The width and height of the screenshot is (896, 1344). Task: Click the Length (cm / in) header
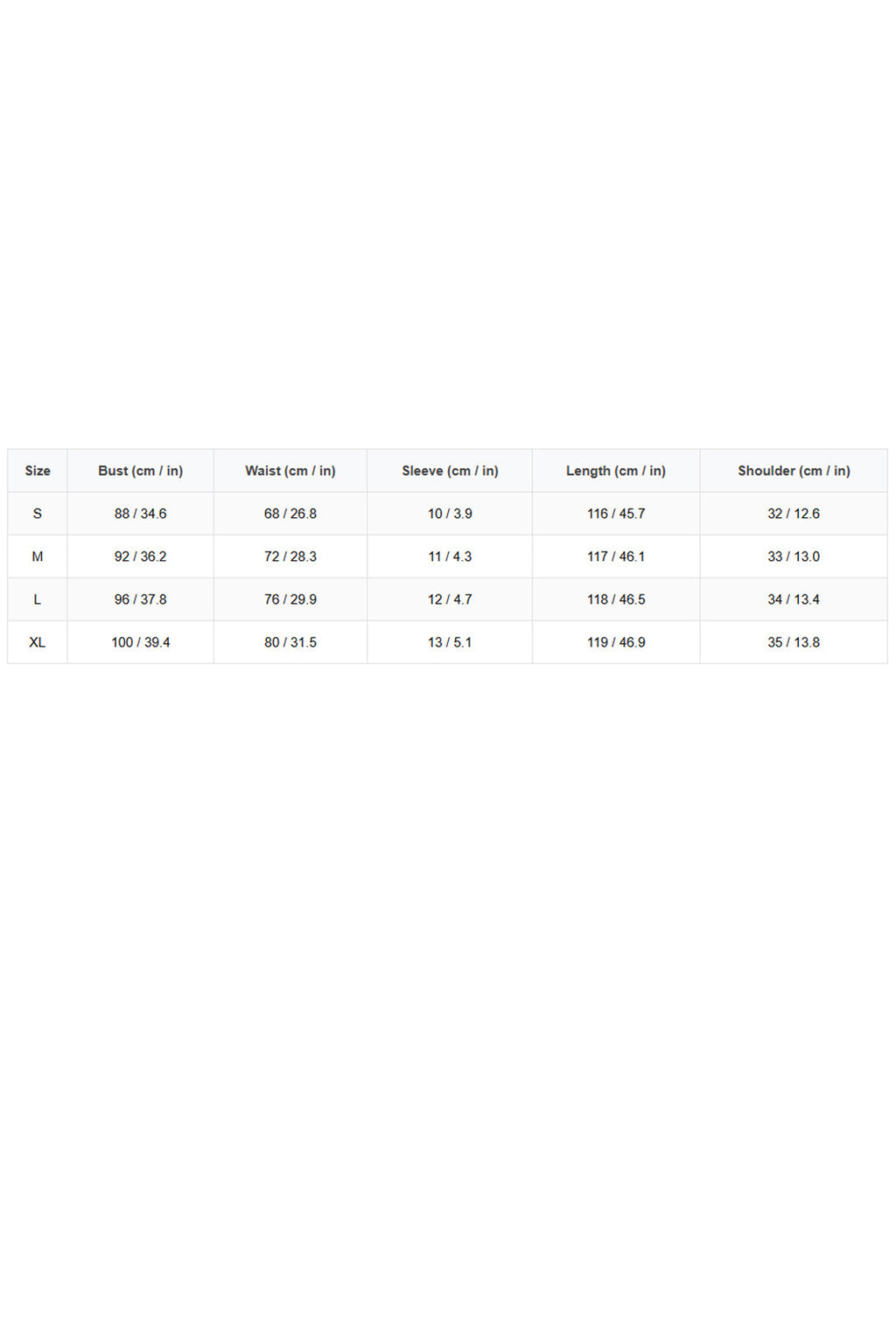point(616,471)
